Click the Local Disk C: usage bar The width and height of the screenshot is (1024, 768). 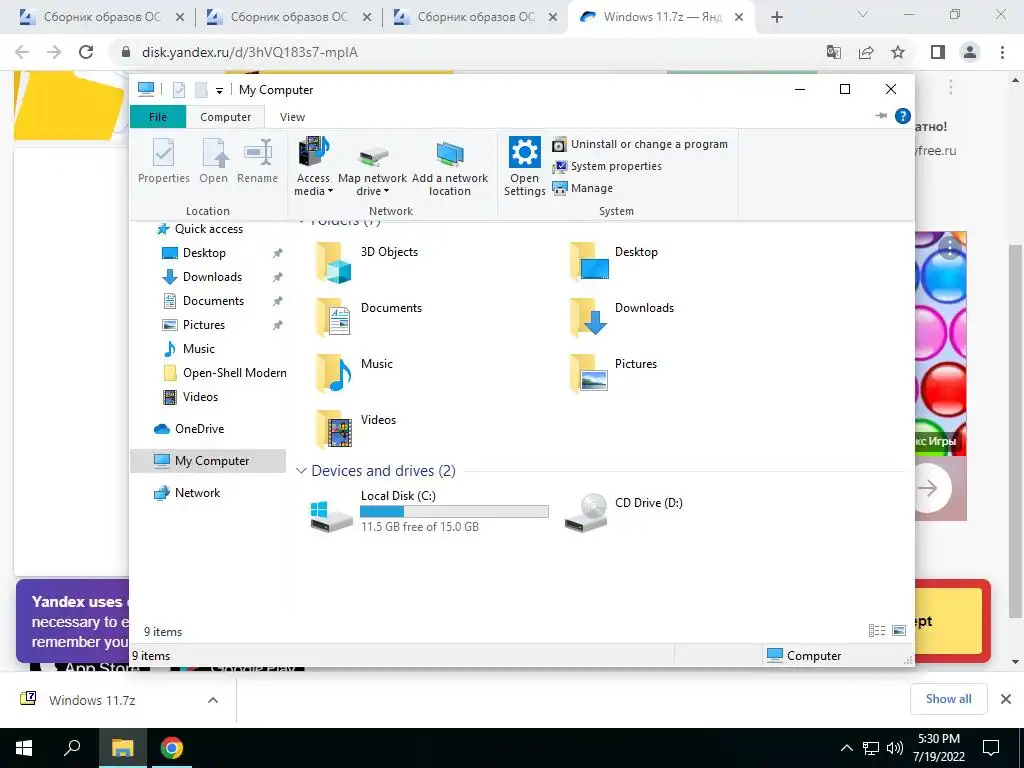click(x=455, y=511)
